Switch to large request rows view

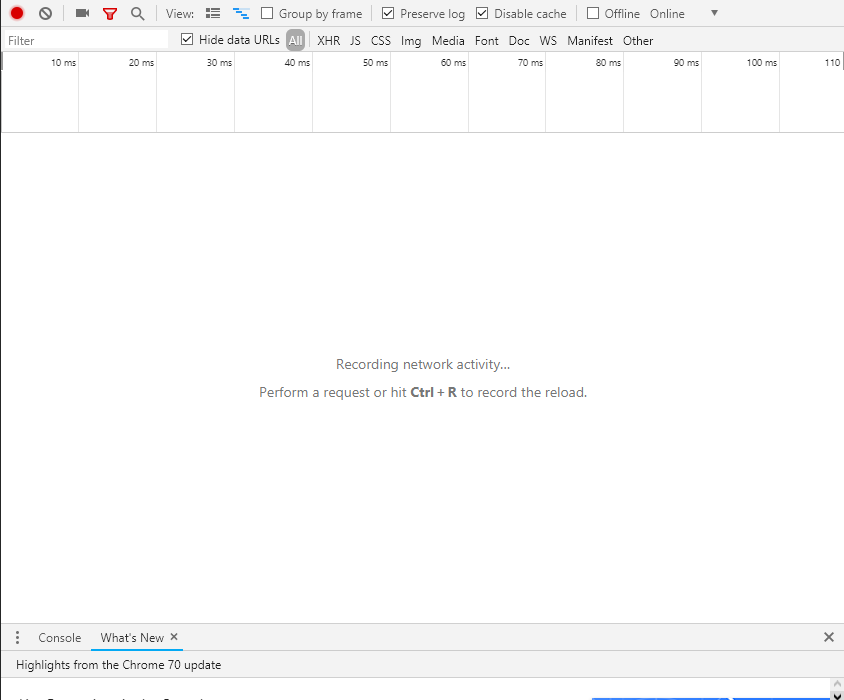213,13
